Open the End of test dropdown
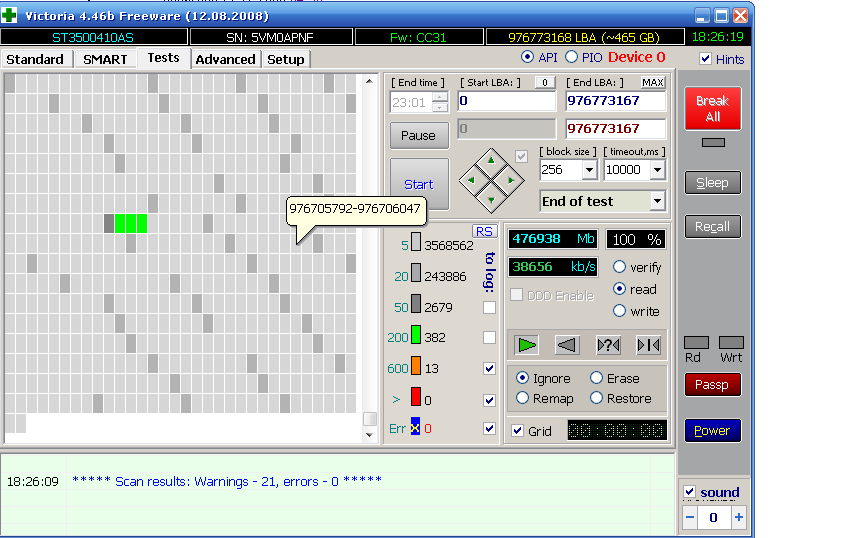This screenshot has width=852, height=538. pyautogui.click(x=656, y=201)
